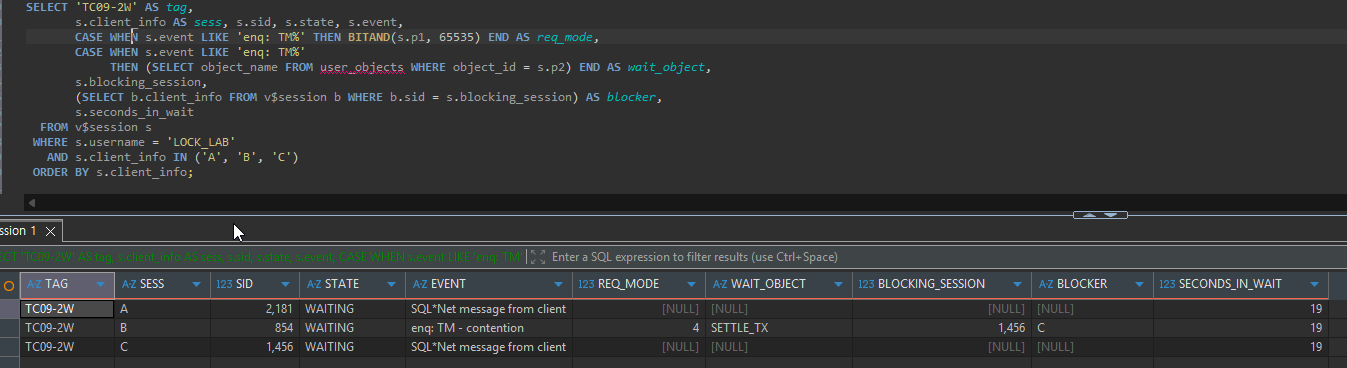Select the SESS cell containing A

162,309
